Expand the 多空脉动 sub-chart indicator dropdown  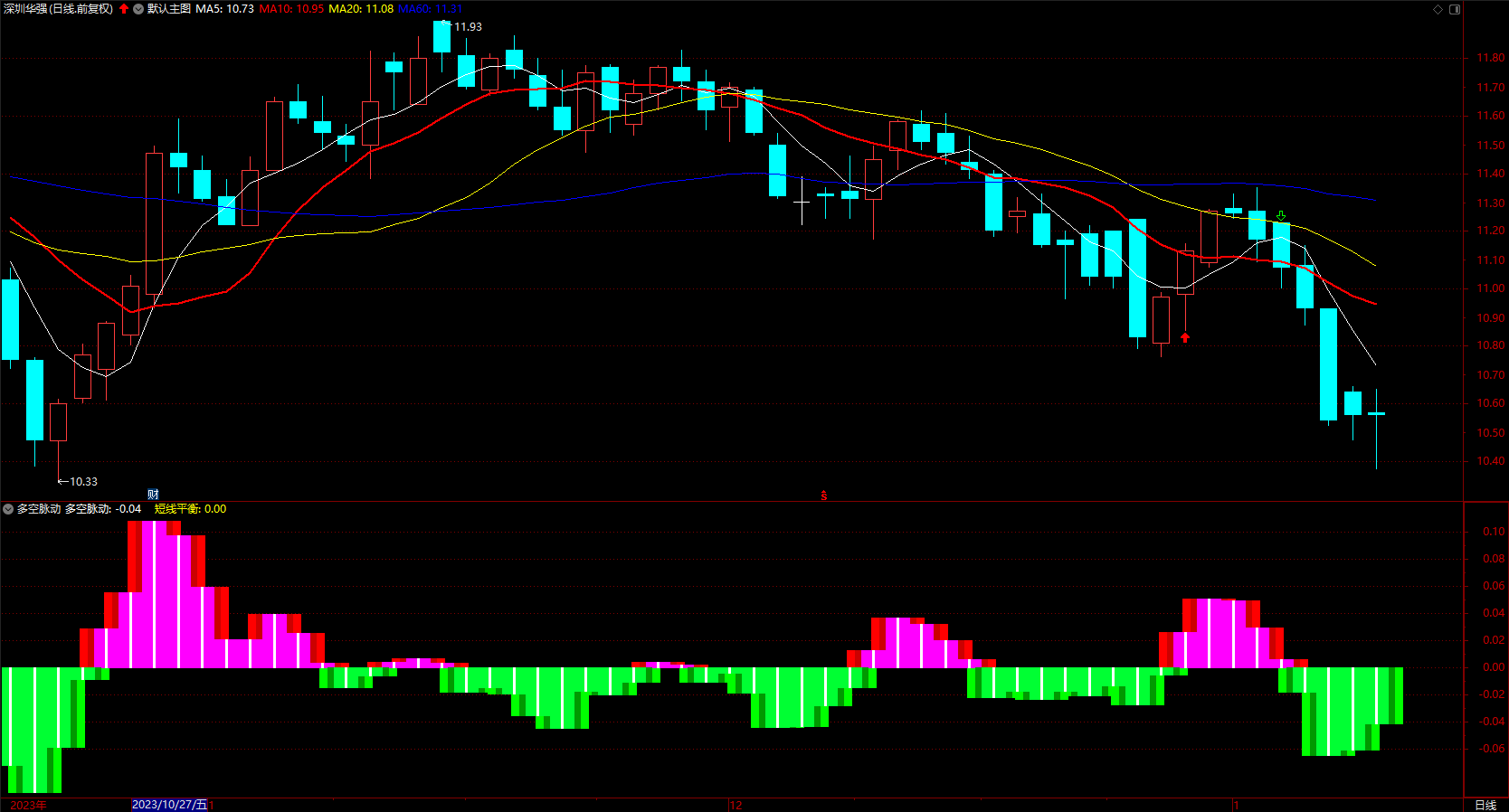8,509
